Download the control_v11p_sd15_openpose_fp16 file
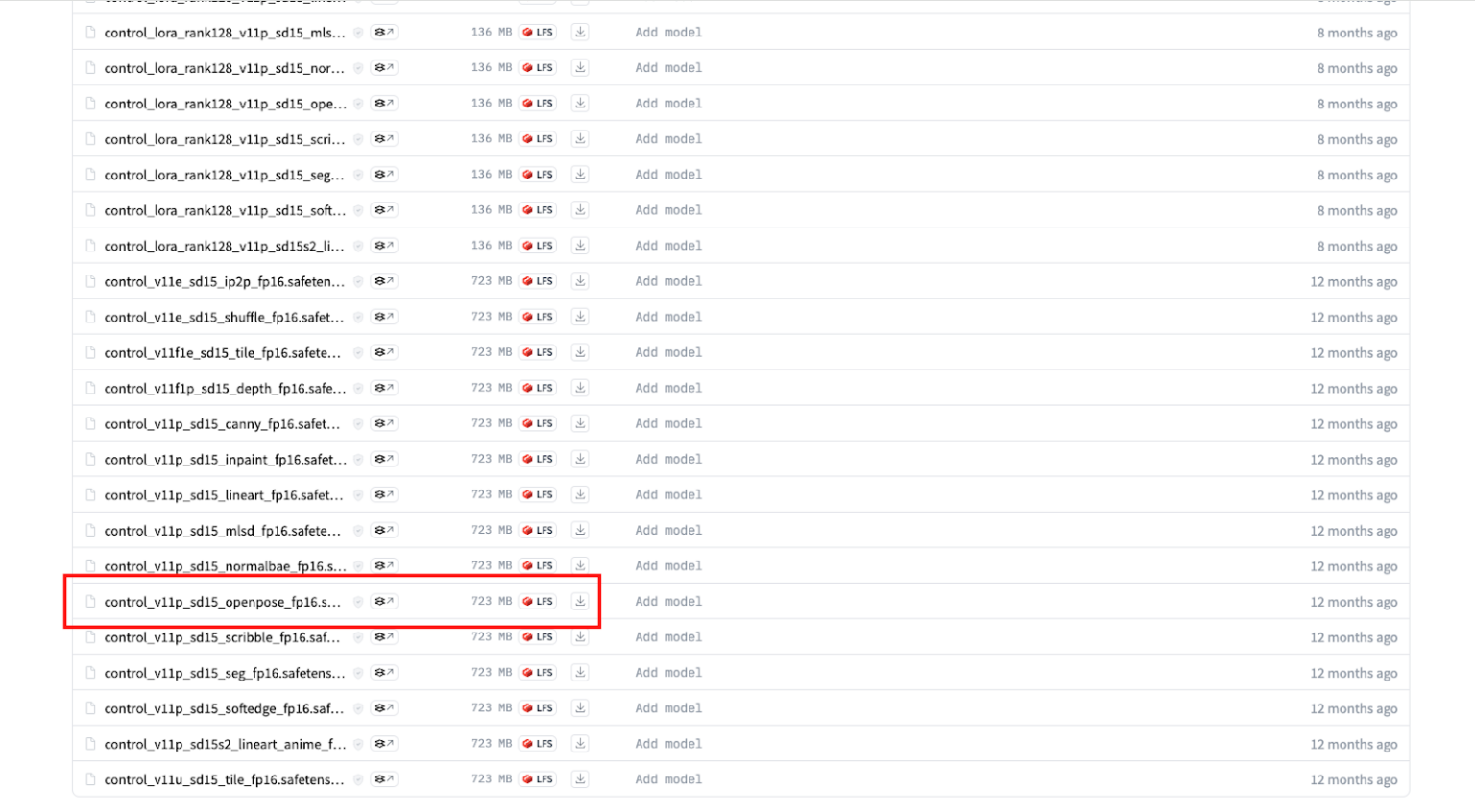 tap(580, 601)
